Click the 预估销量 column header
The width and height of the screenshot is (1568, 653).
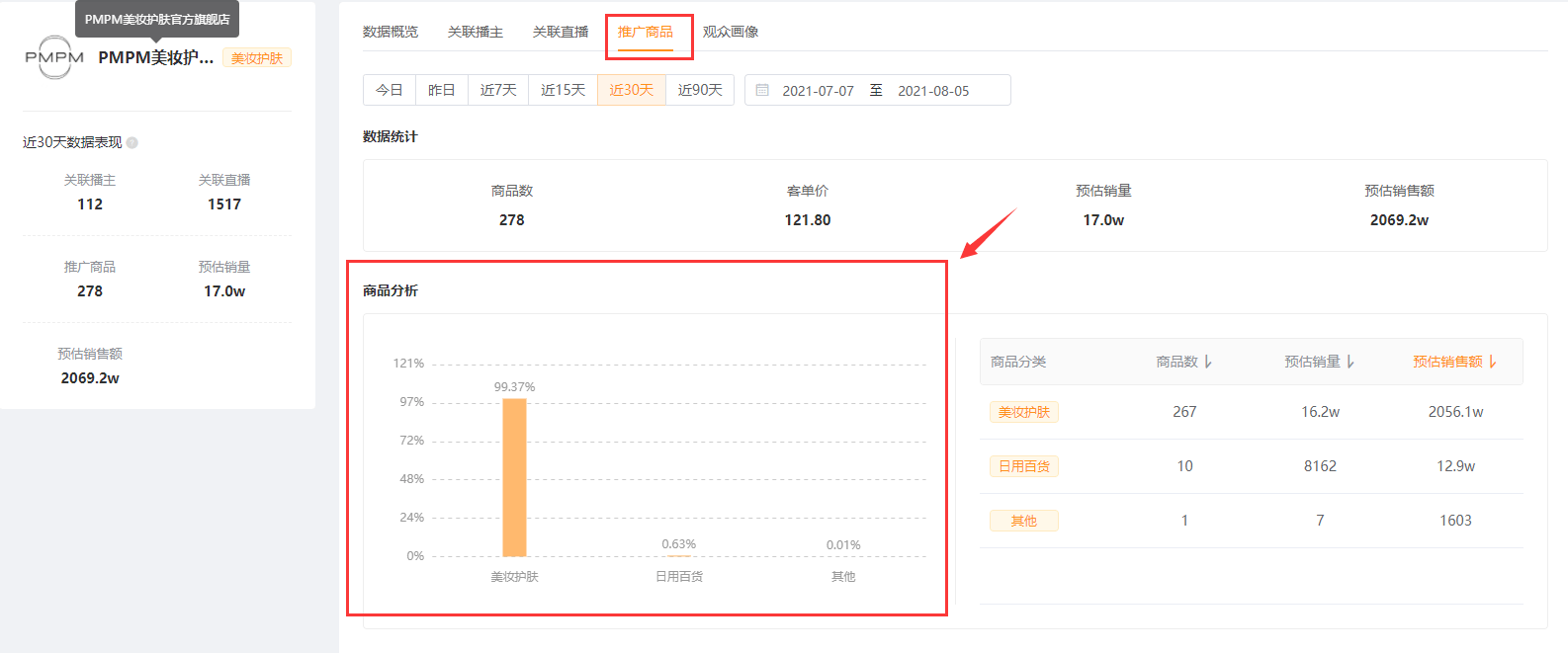click(x=1313, y=363)
